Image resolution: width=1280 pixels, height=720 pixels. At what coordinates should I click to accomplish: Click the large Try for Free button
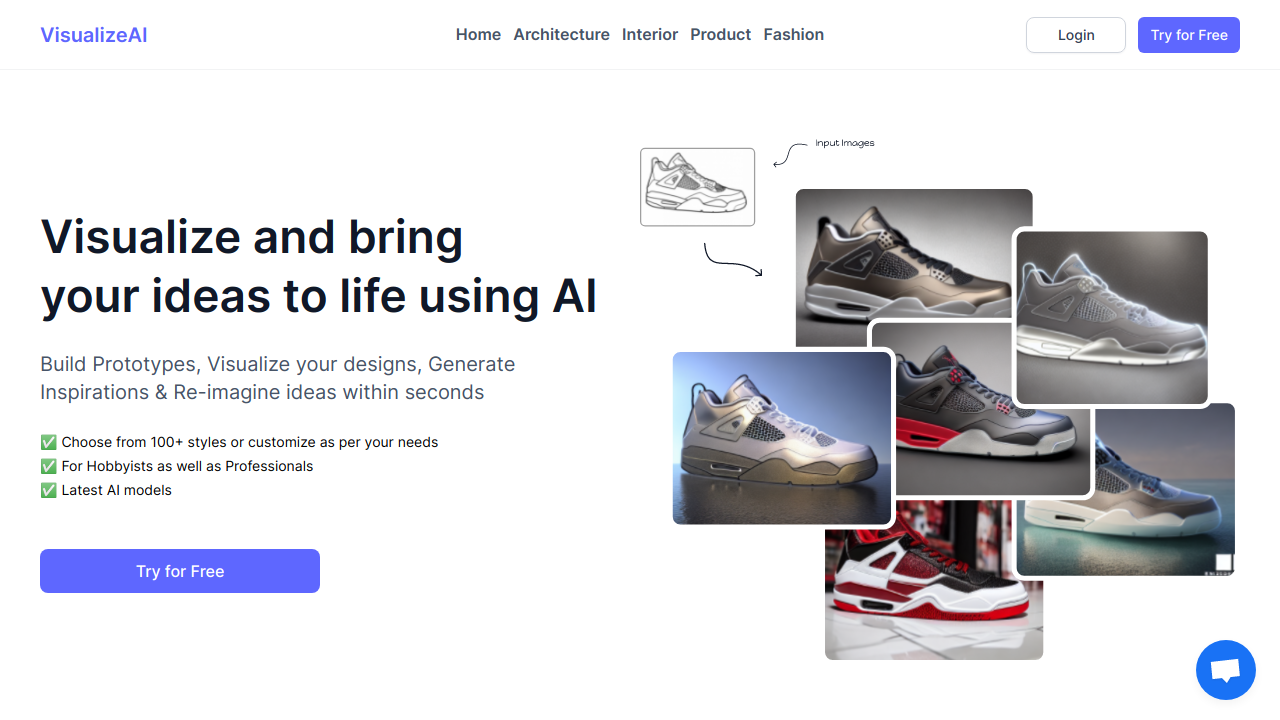180,571
